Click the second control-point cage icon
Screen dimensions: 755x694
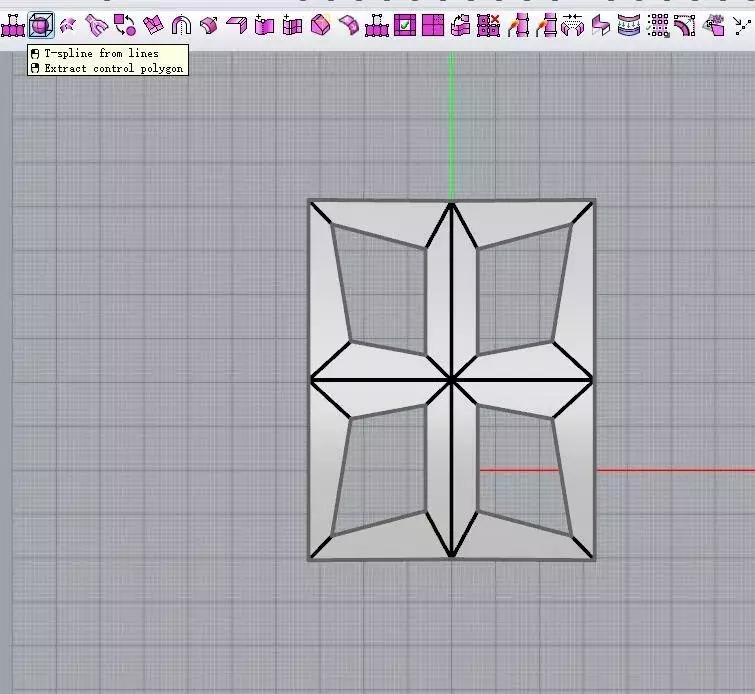(x=377, y=25)
